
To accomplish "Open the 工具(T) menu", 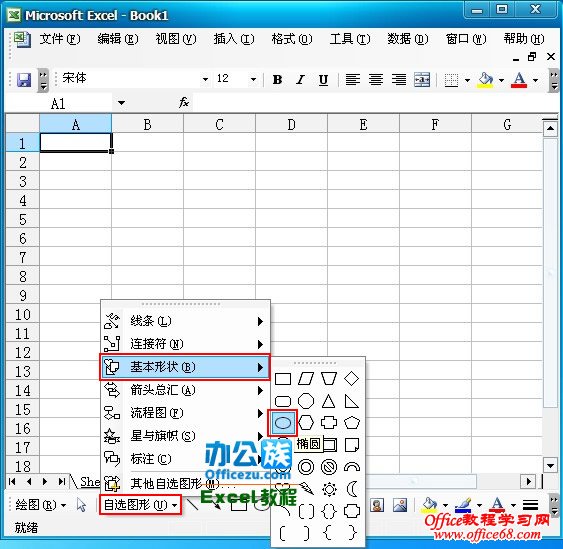I will (x=350, y=38).
